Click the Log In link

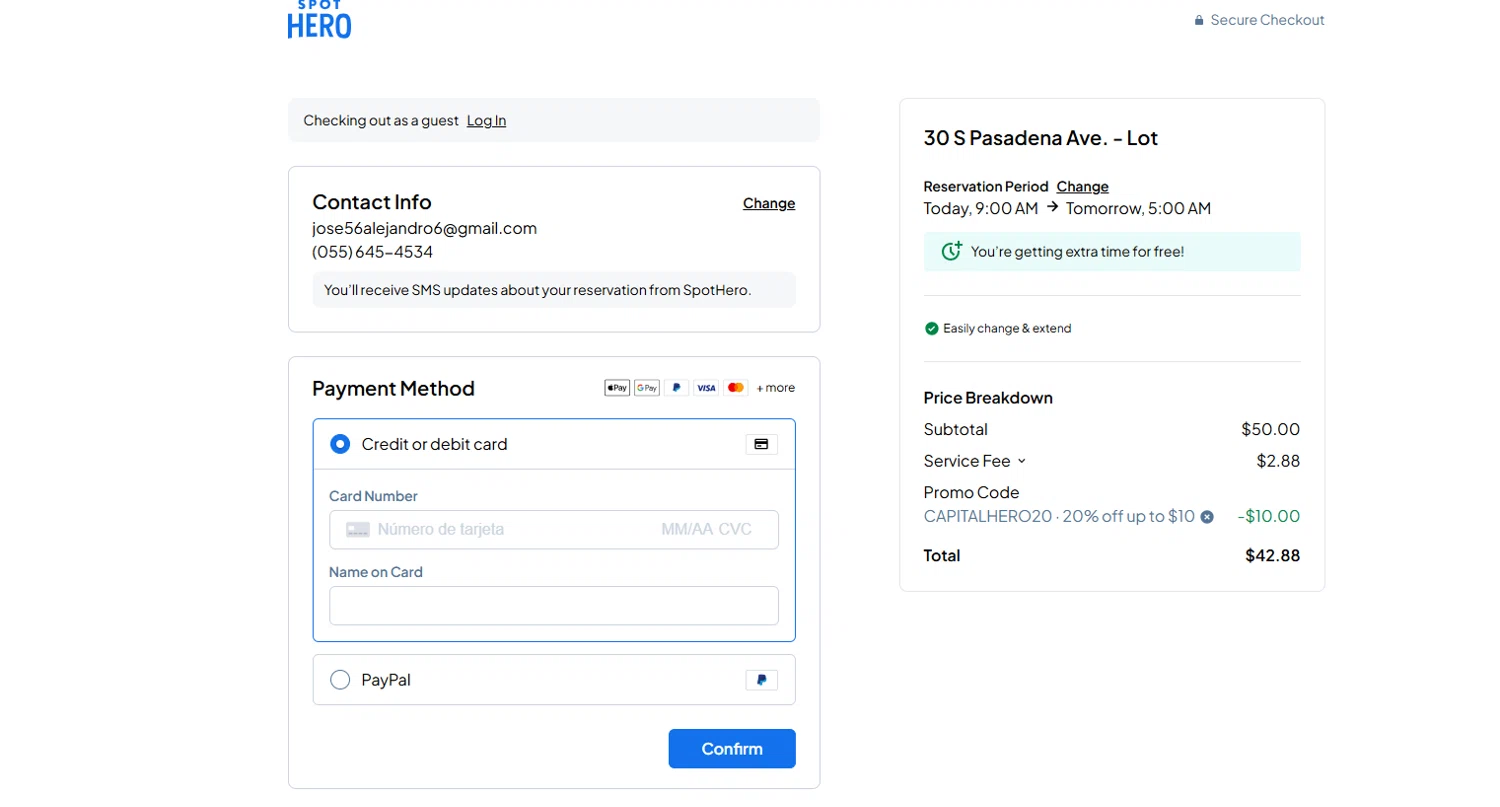pyautogui.click(x=486, y=121)
